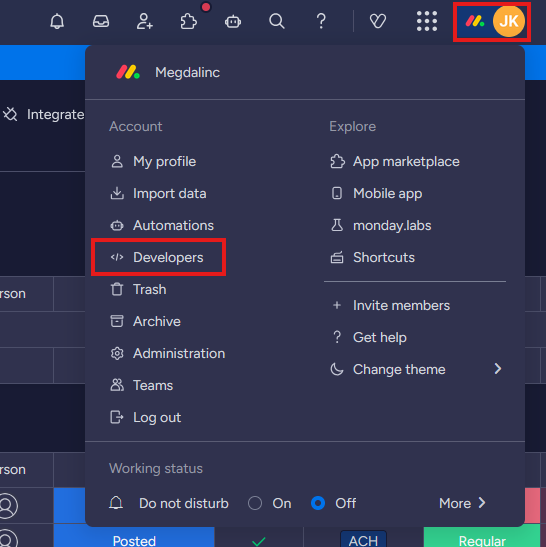Open the Developers section

click(x=158, y=257)
